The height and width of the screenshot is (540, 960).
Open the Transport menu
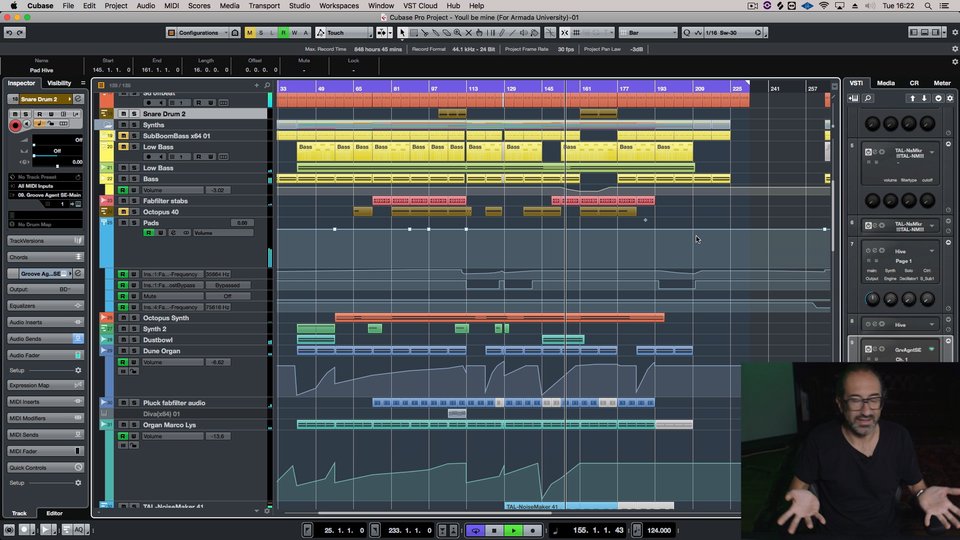tap(264, 6)
